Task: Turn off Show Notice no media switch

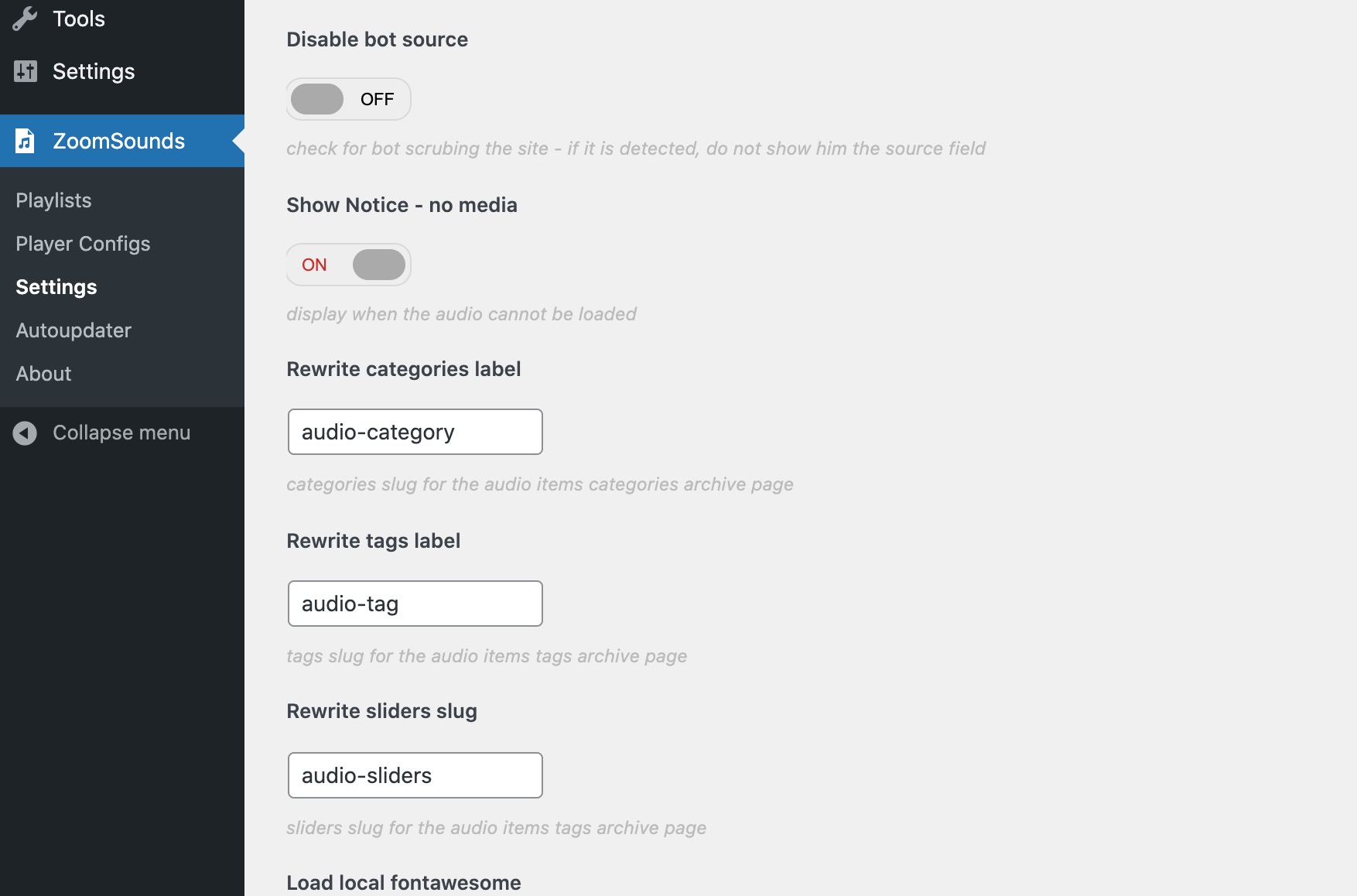Action: coord(348,265)
